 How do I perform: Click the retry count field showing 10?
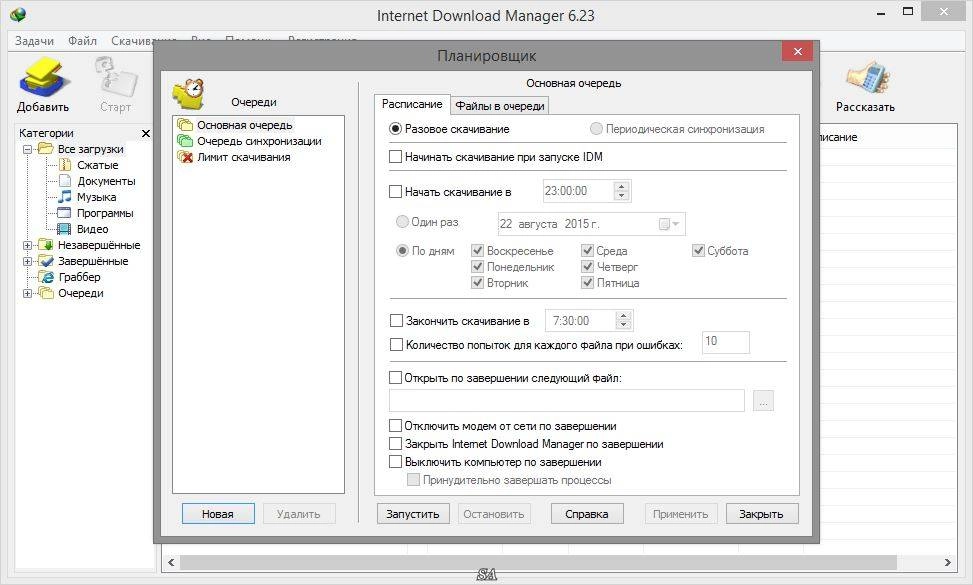[725, 342]
